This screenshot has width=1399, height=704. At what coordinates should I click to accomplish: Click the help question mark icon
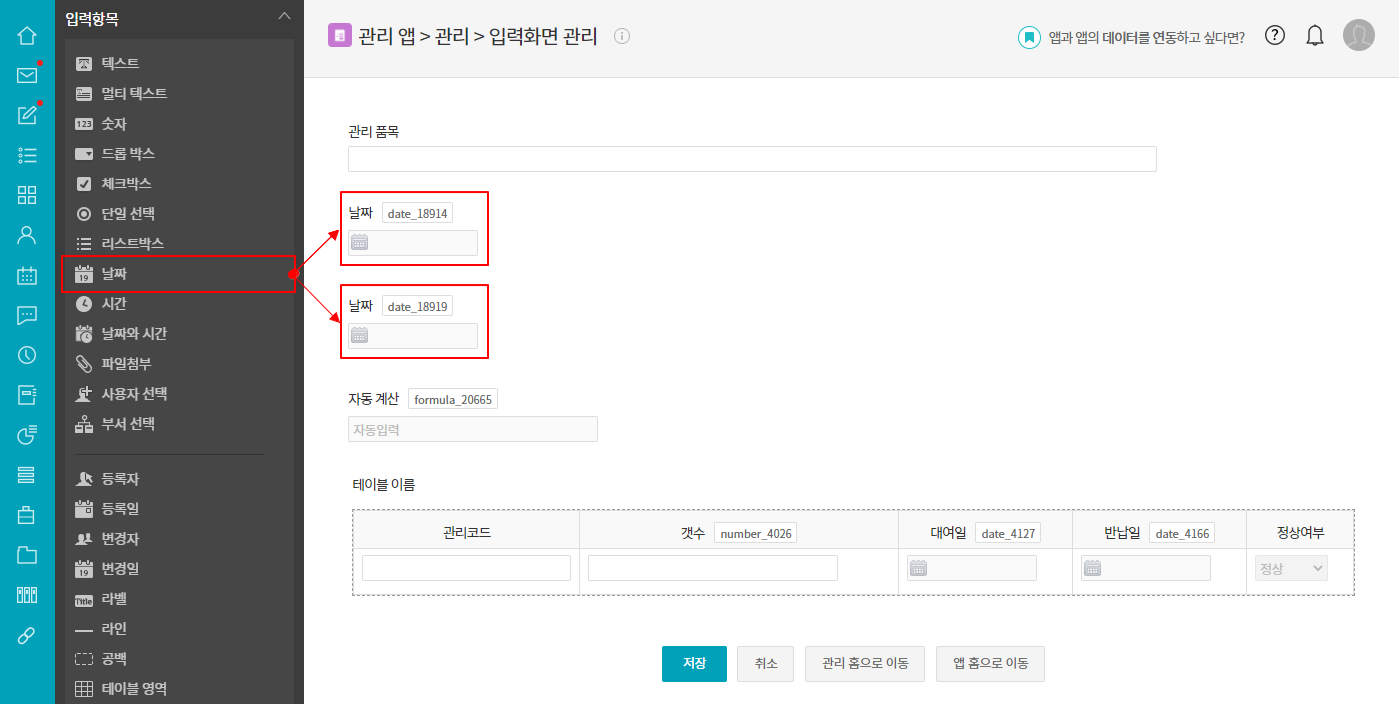[x=1274, y=36]
